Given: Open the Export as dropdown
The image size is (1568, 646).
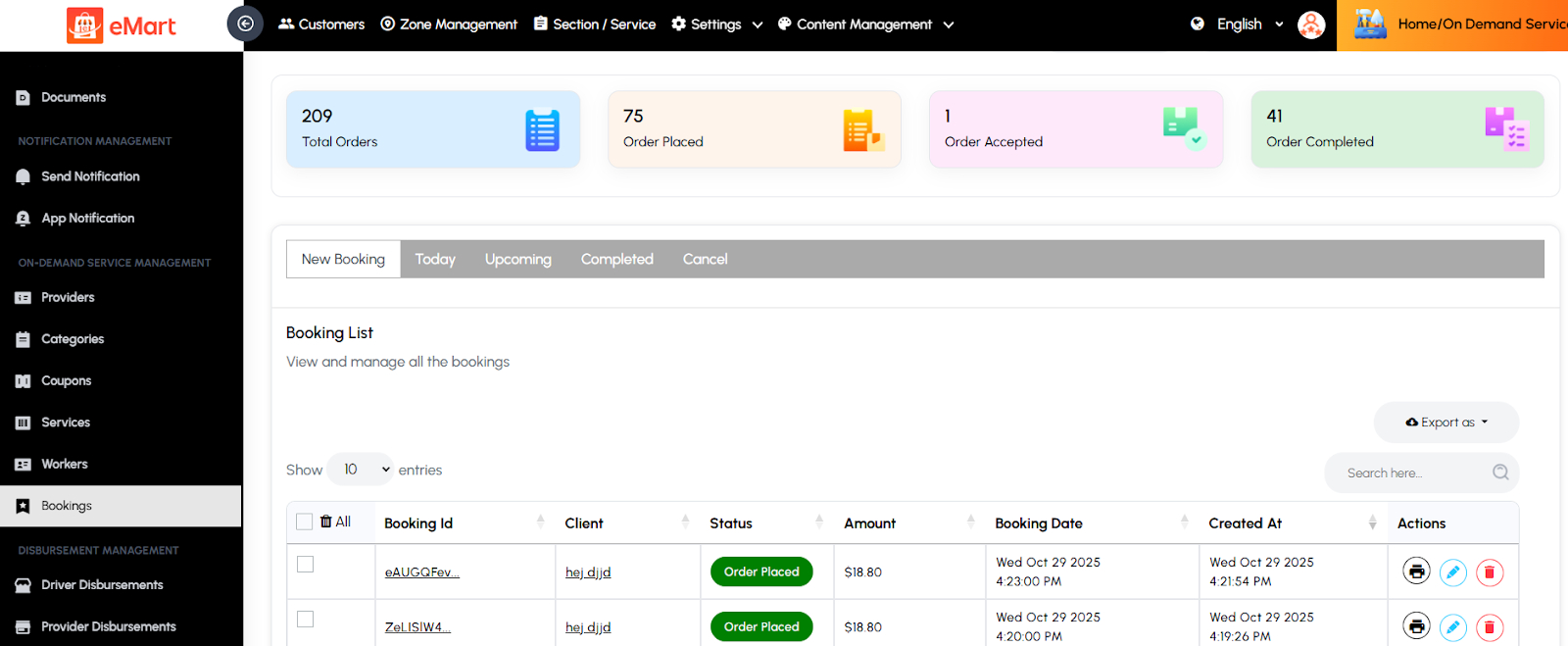Looking at the screenshot, I should click(x=1445, y=422).
